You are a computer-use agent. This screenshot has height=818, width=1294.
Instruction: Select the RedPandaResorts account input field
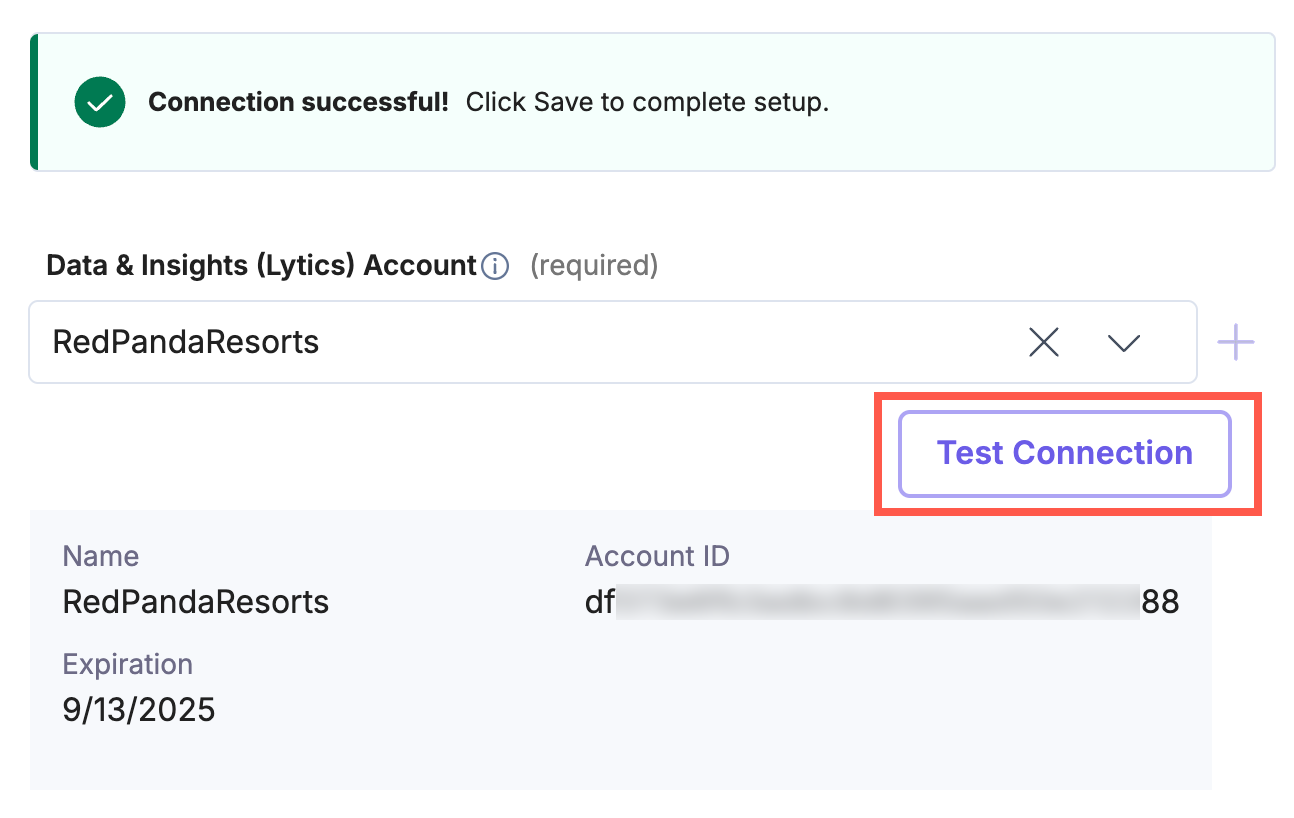(400, 342)
